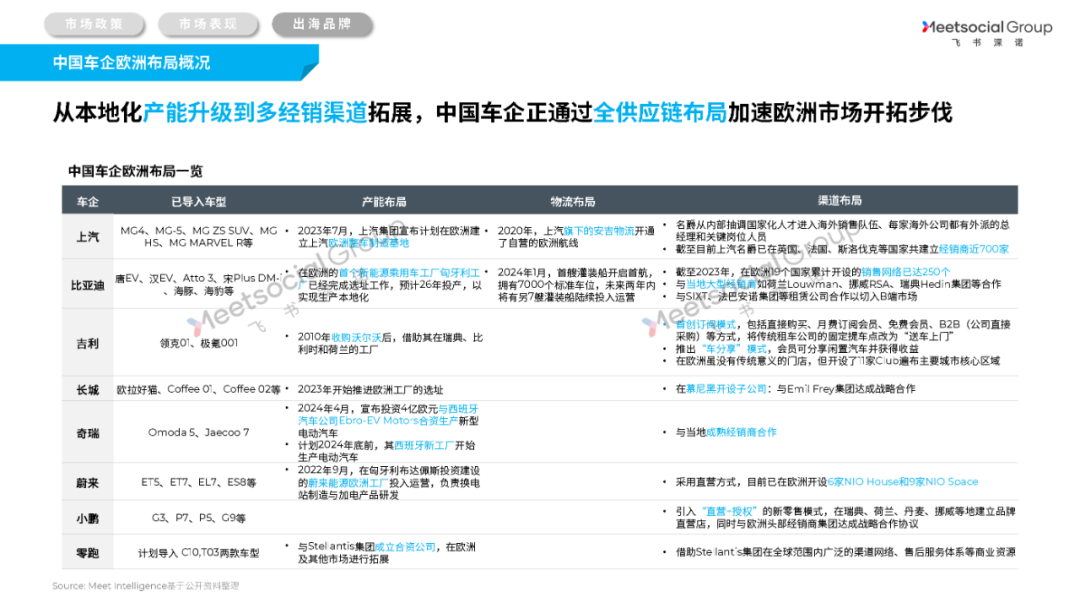1080x608 pixels.
Task: Select the 零跑 row label
Action: coord(87,552)
